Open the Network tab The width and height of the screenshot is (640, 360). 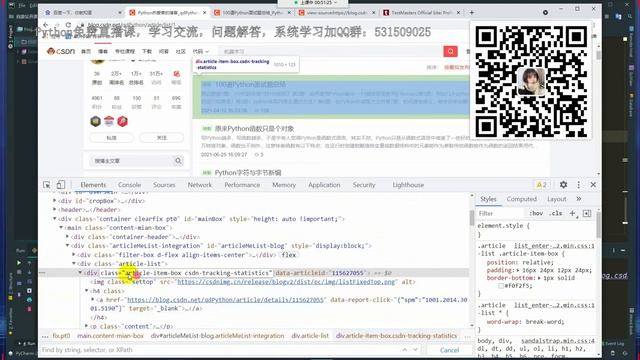click(200, 185)
